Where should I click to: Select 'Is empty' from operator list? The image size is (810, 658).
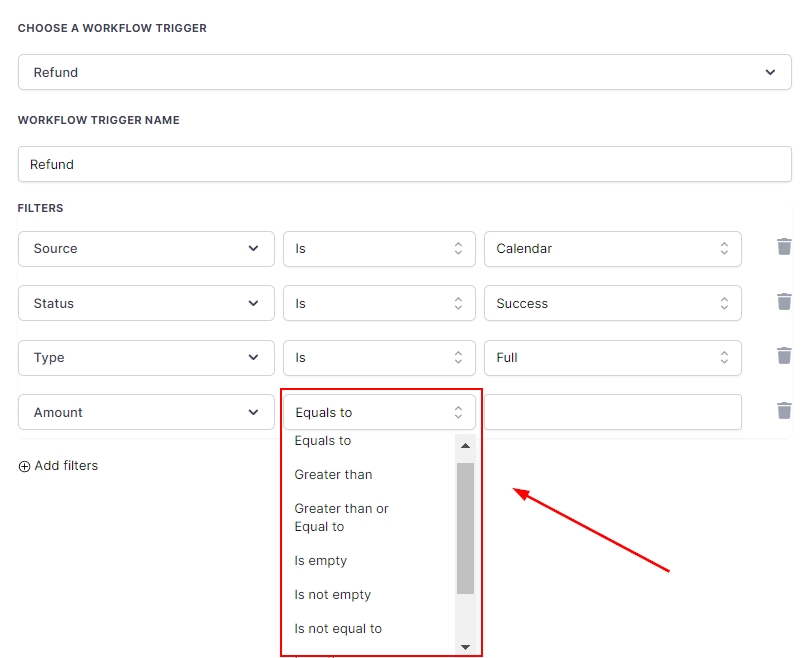(321, 561)
